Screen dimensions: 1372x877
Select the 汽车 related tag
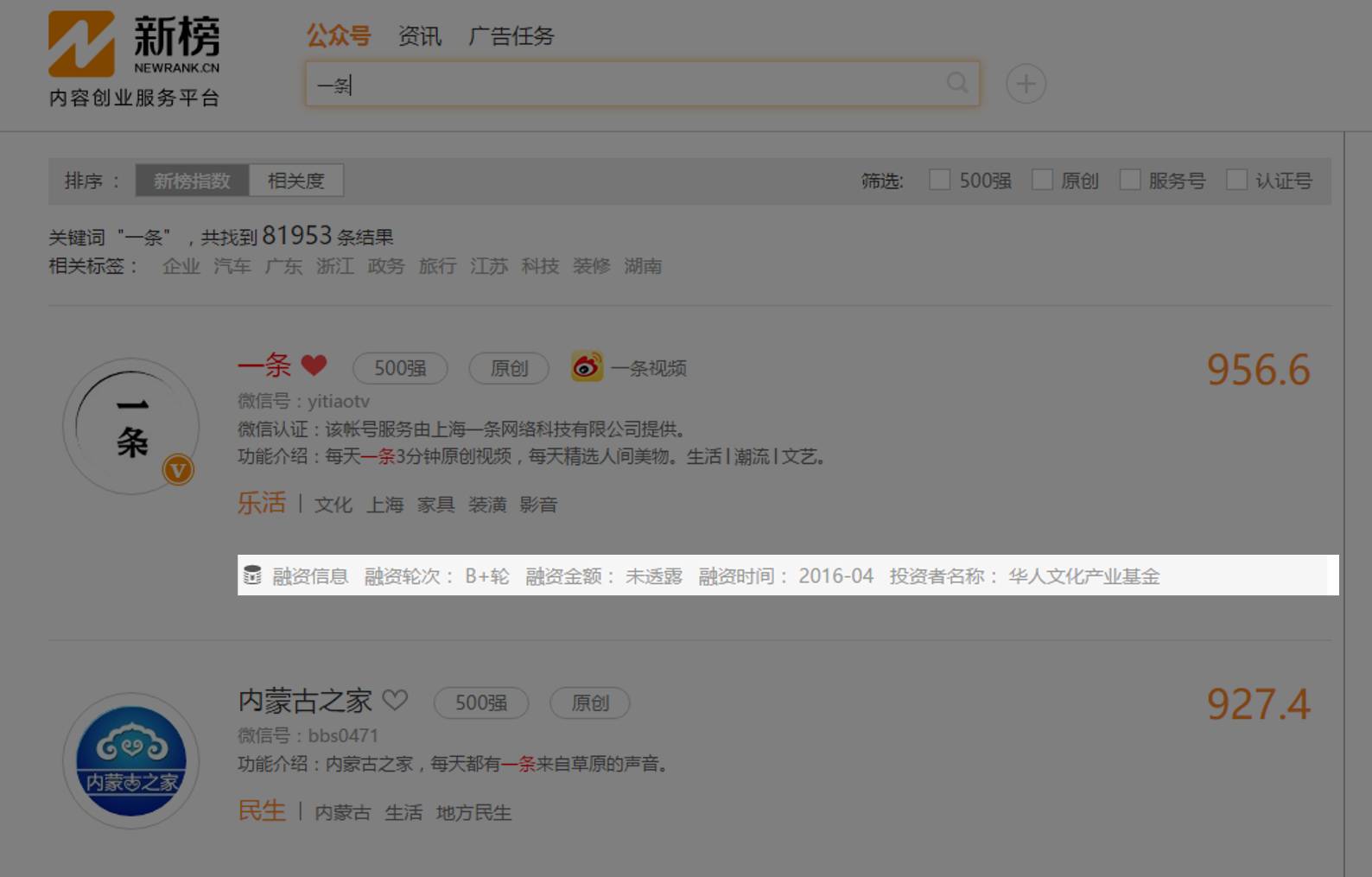232,266
